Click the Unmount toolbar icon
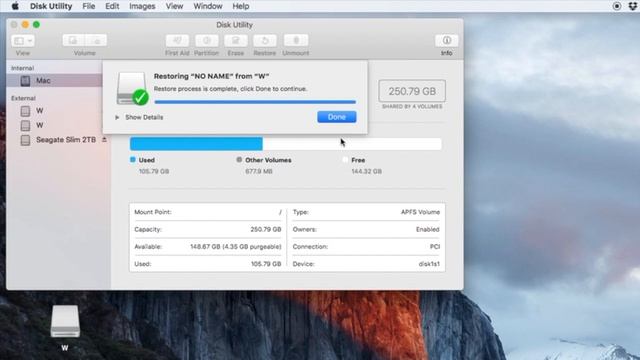The image size is (640, 360). pos(296,40)
